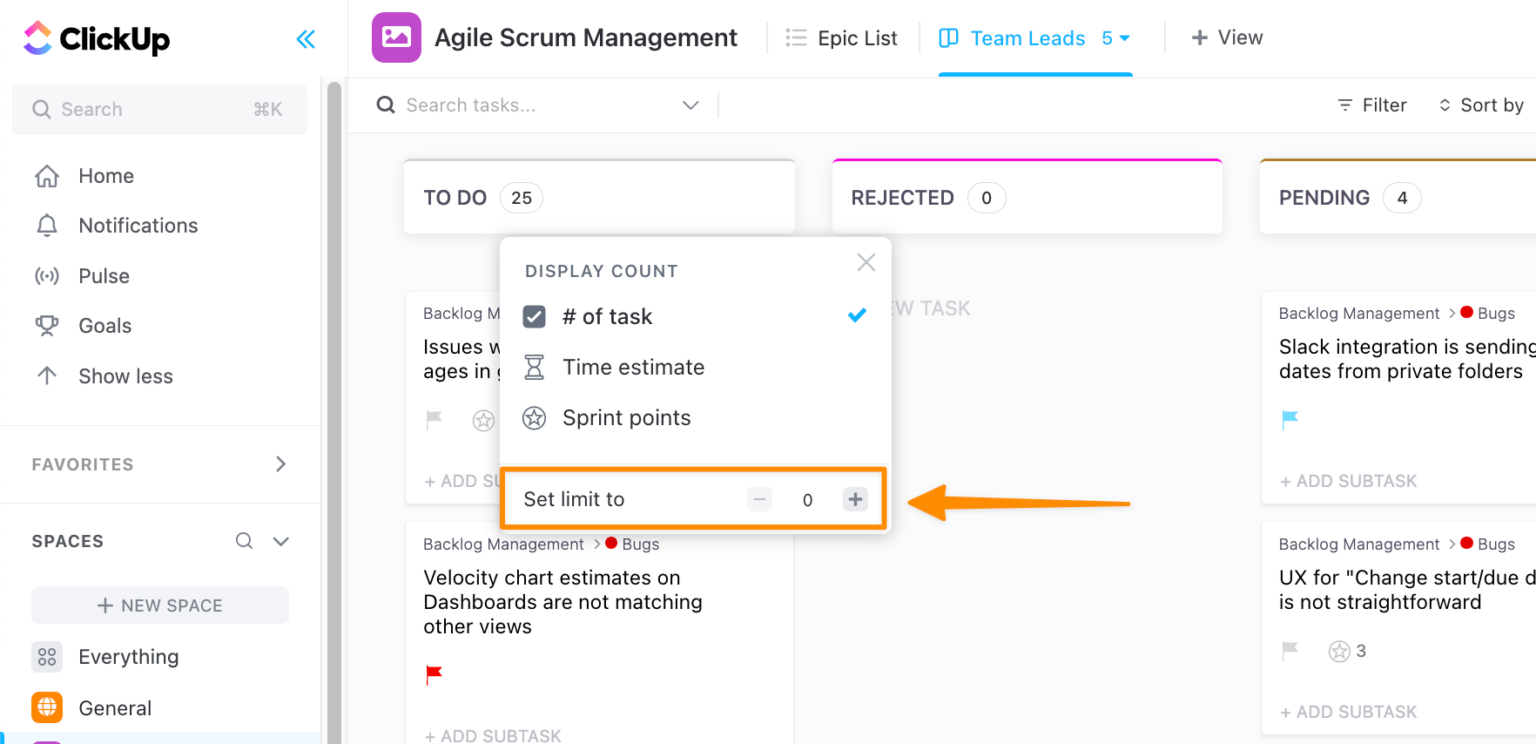Open Notifications from the sidebar
The image size is (1536, 744).
coord(137,225)
